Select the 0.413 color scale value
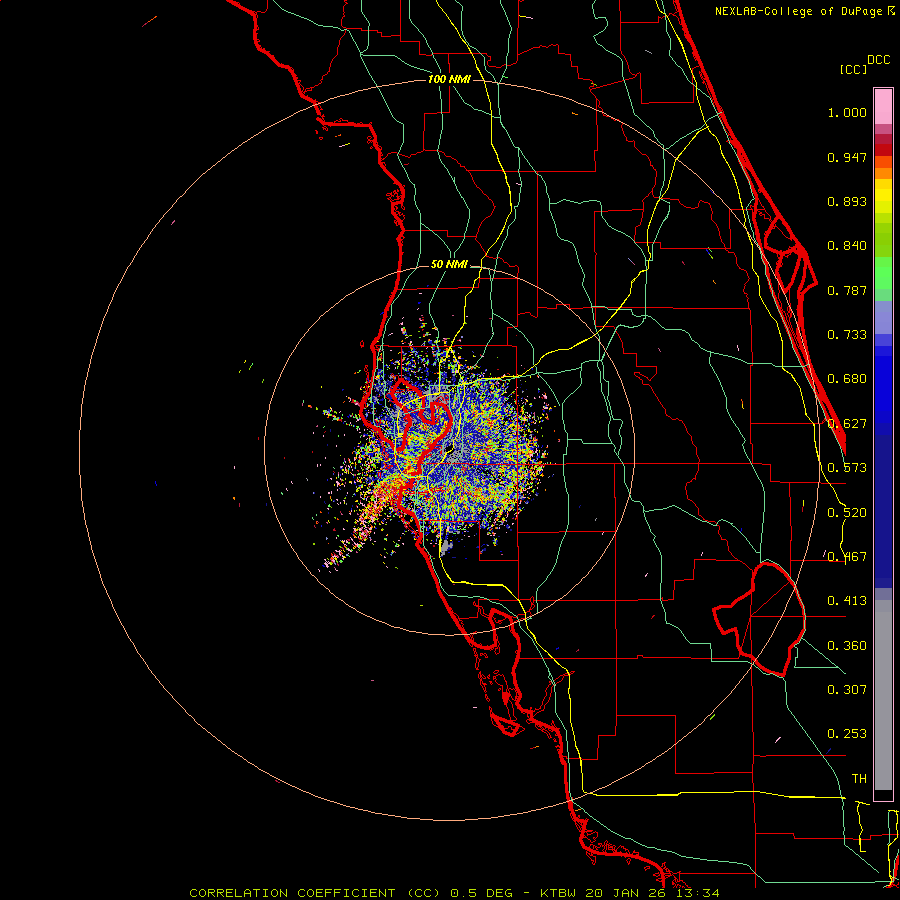 click(x=847, y=601)
